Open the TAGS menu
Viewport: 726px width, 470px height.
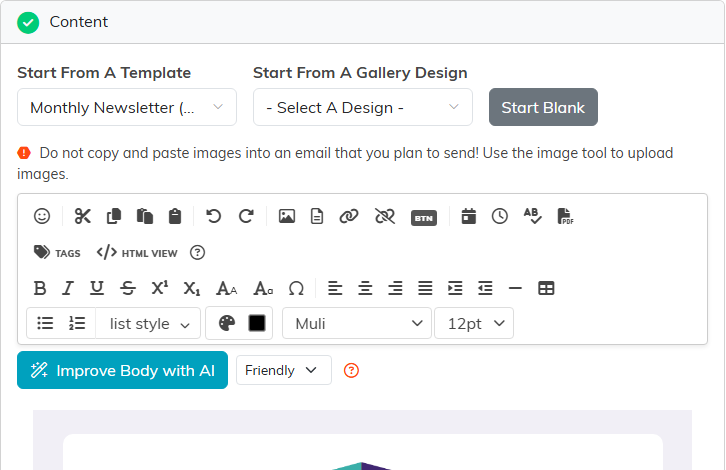pos(57,253)
